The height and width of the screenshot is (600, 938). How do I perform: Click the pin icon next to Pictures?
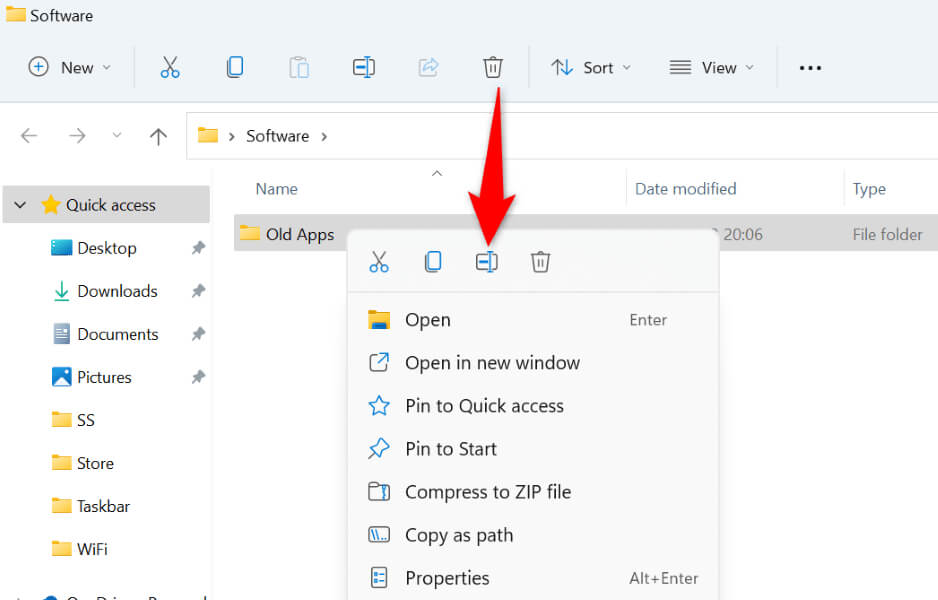(198, 377)
